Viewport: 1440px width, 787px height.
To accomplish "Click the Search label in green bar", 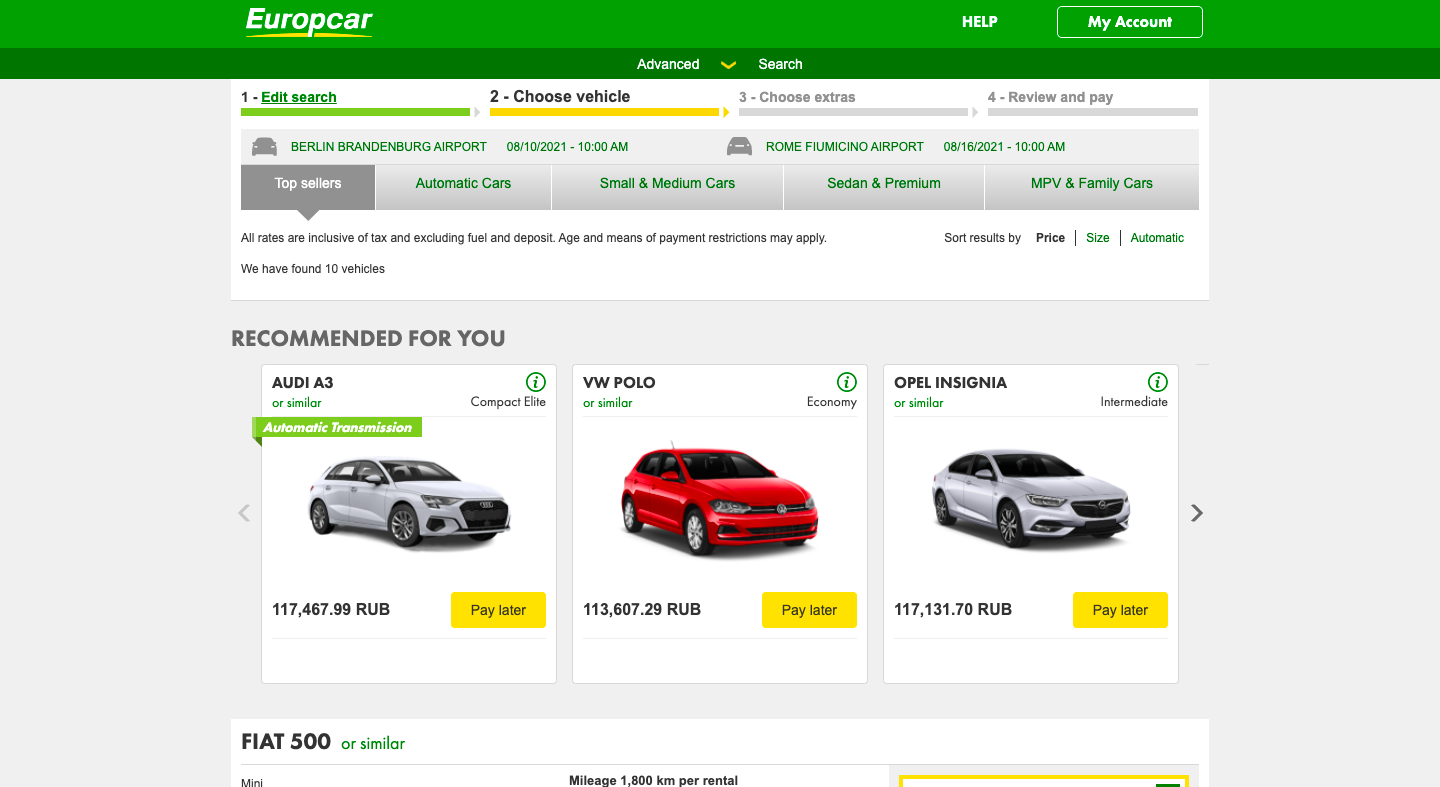I will pyautogui.click(x=780, y=64).
